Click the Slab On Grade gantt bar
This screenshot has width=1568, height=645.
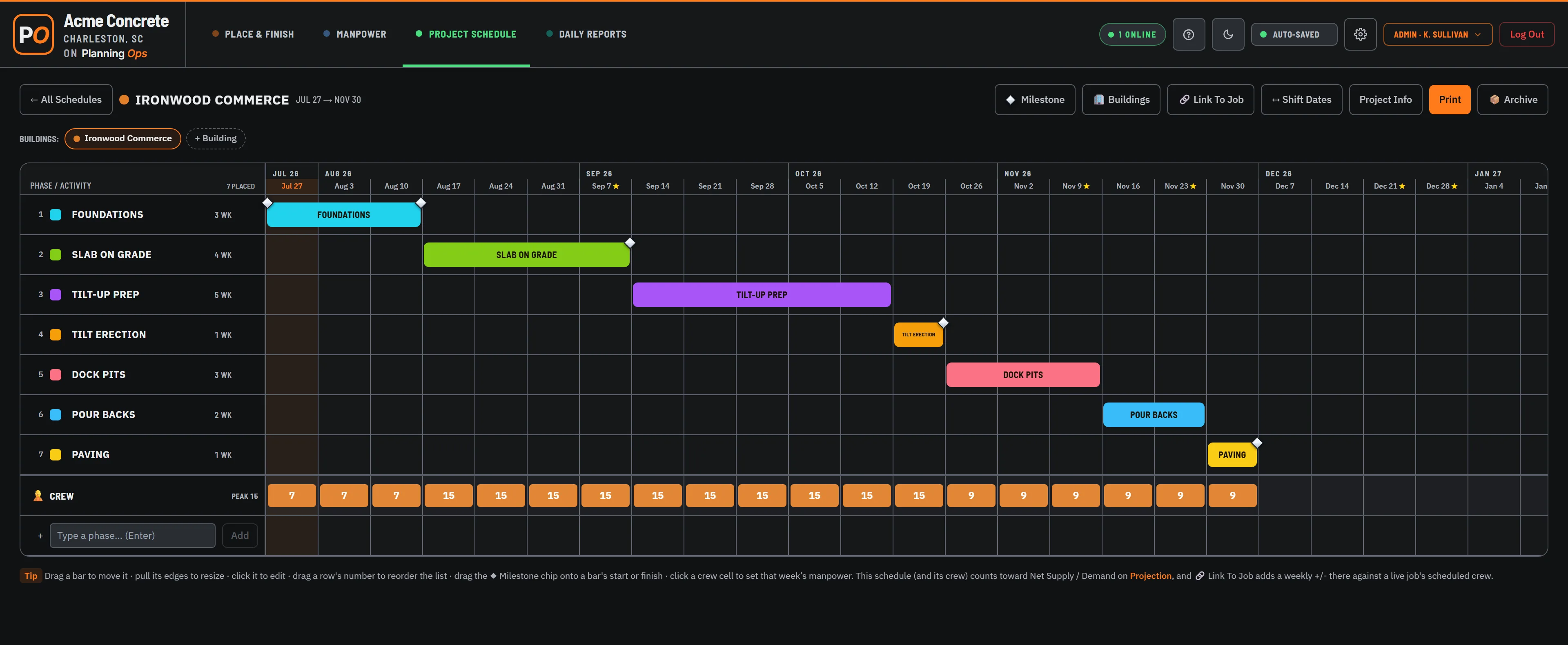526,255
